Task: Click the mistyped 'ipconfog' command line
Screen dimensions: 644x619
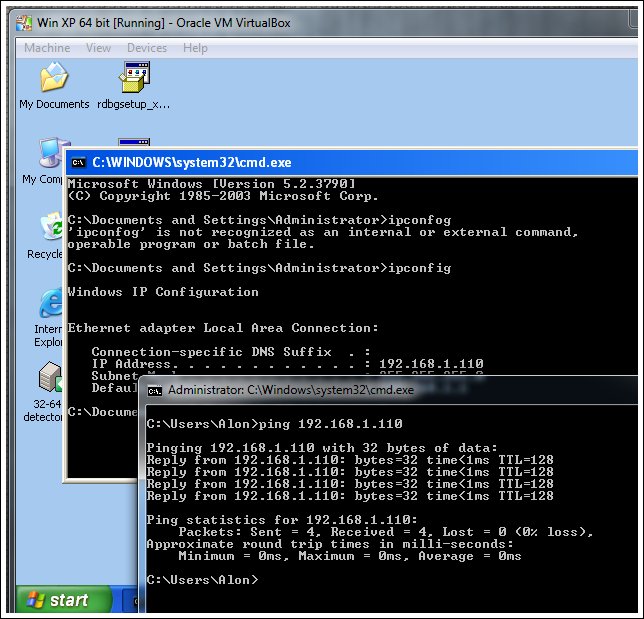Action: 259,220
